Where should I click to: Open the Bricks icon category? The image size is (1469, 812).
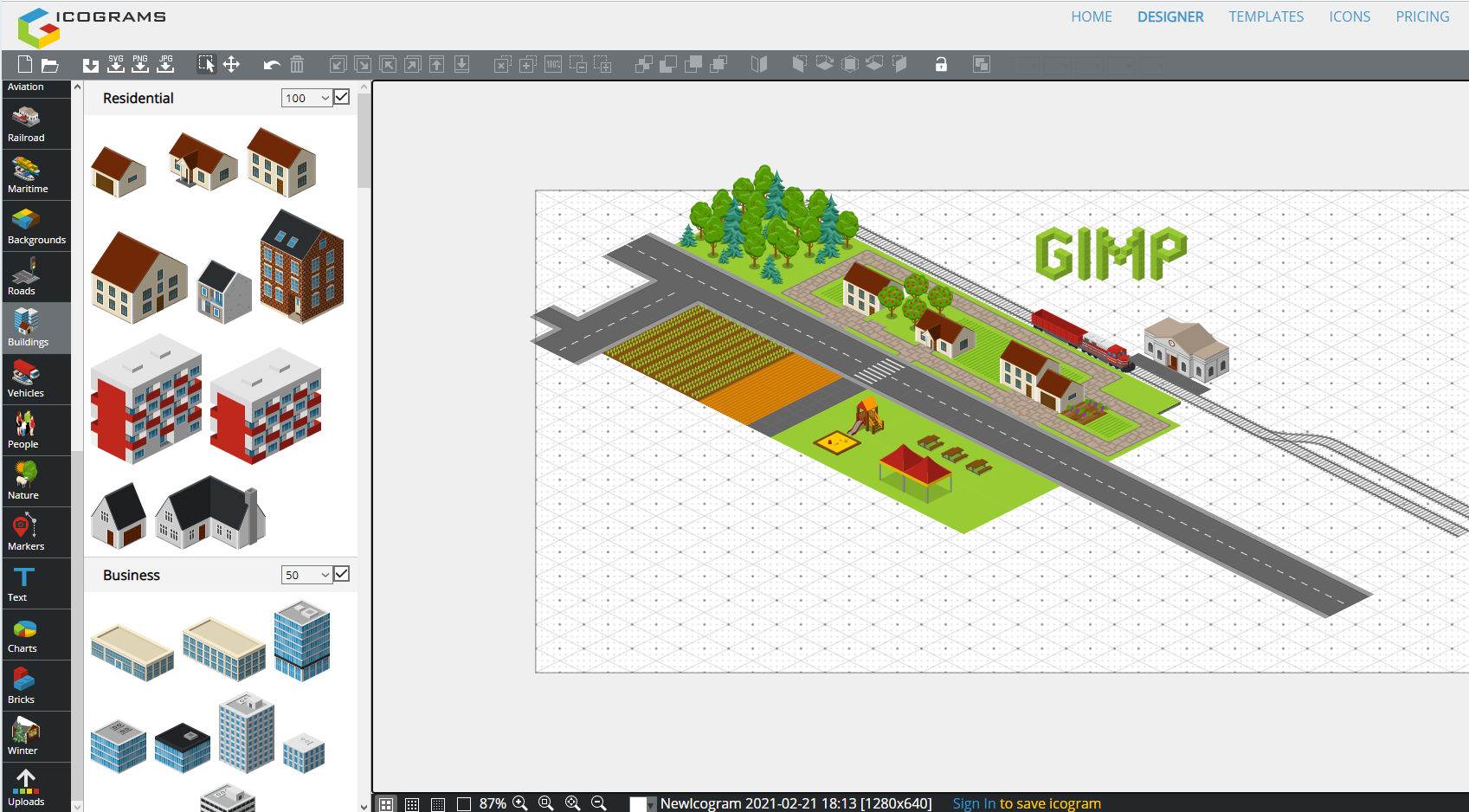(36, 686)
